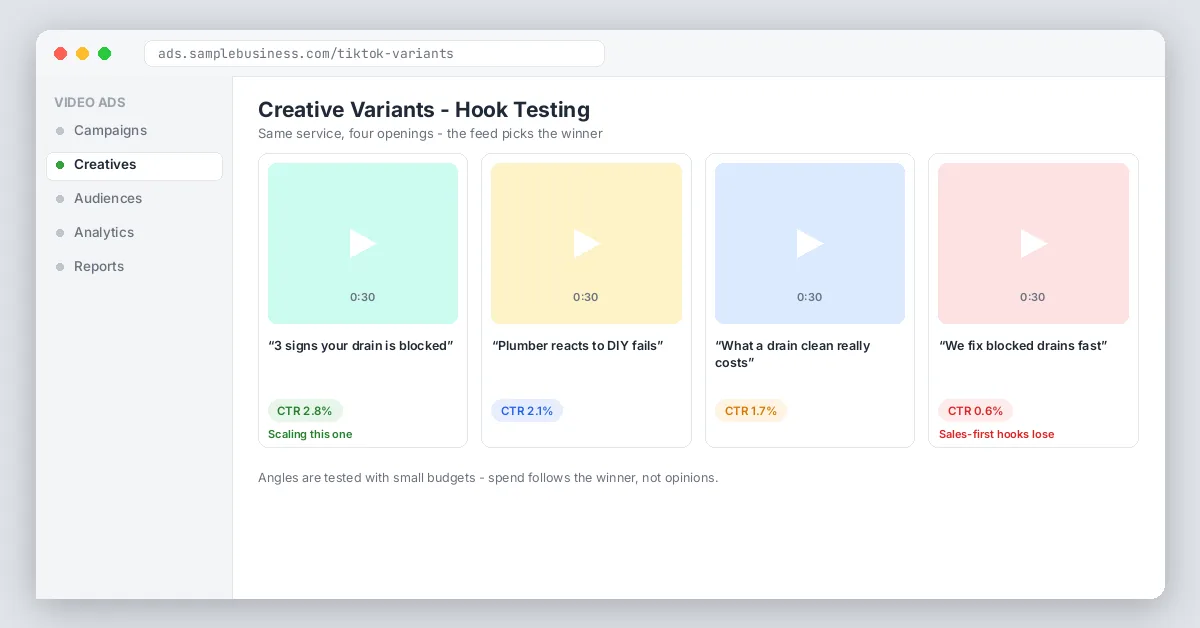Close the window with the red button
Image resolution: width=1200 pixels, height=628 pixels.
tap(61, 54)
